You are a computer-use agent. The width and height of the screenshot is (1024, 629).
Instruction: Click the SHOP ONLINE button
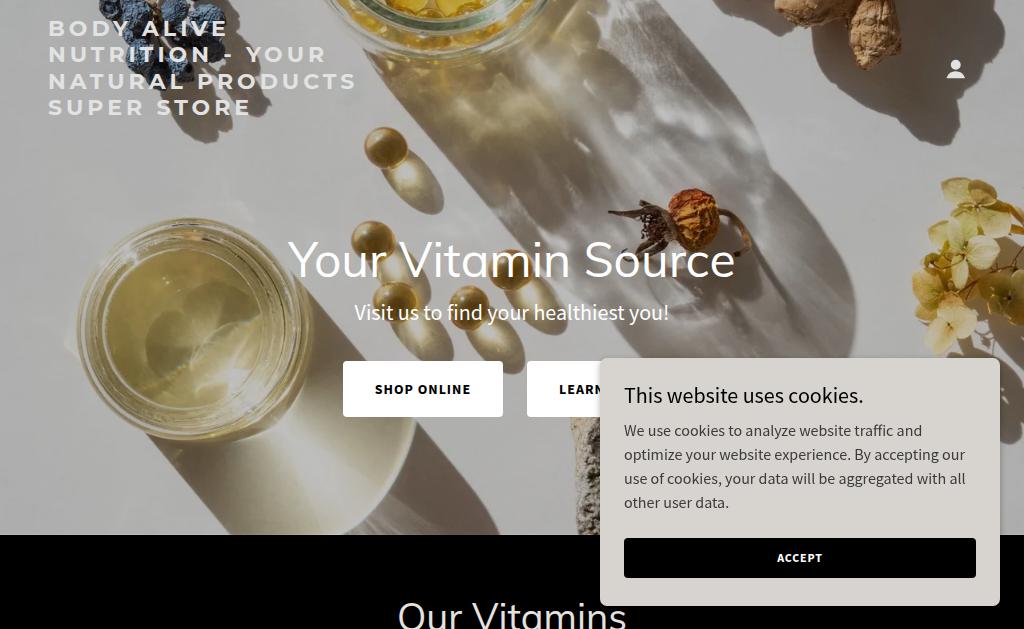423,389
